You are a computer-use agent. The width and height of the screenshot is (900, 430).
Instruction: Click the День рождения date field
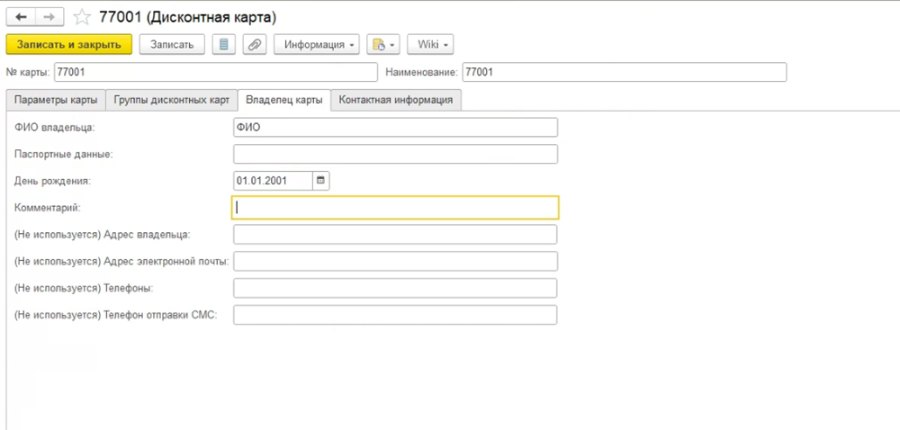click(273, 181)
